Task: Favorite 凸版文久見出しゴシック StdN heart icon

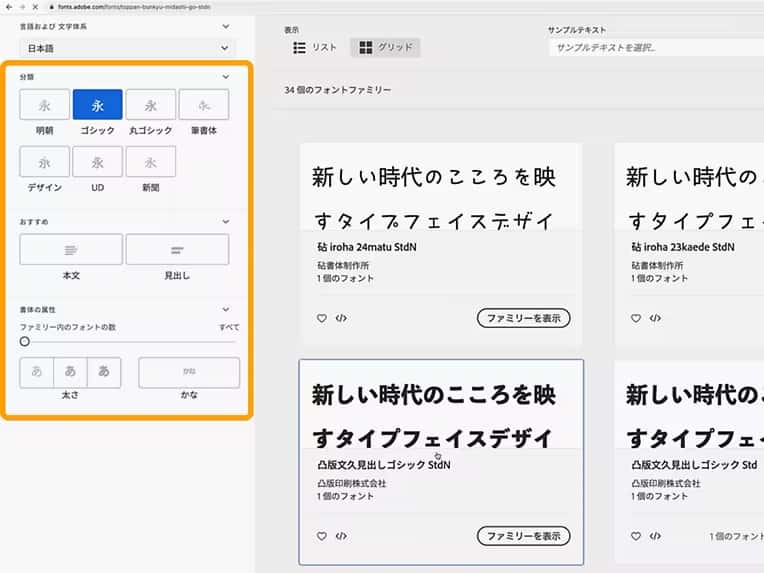Action: (x=322, y=536)
